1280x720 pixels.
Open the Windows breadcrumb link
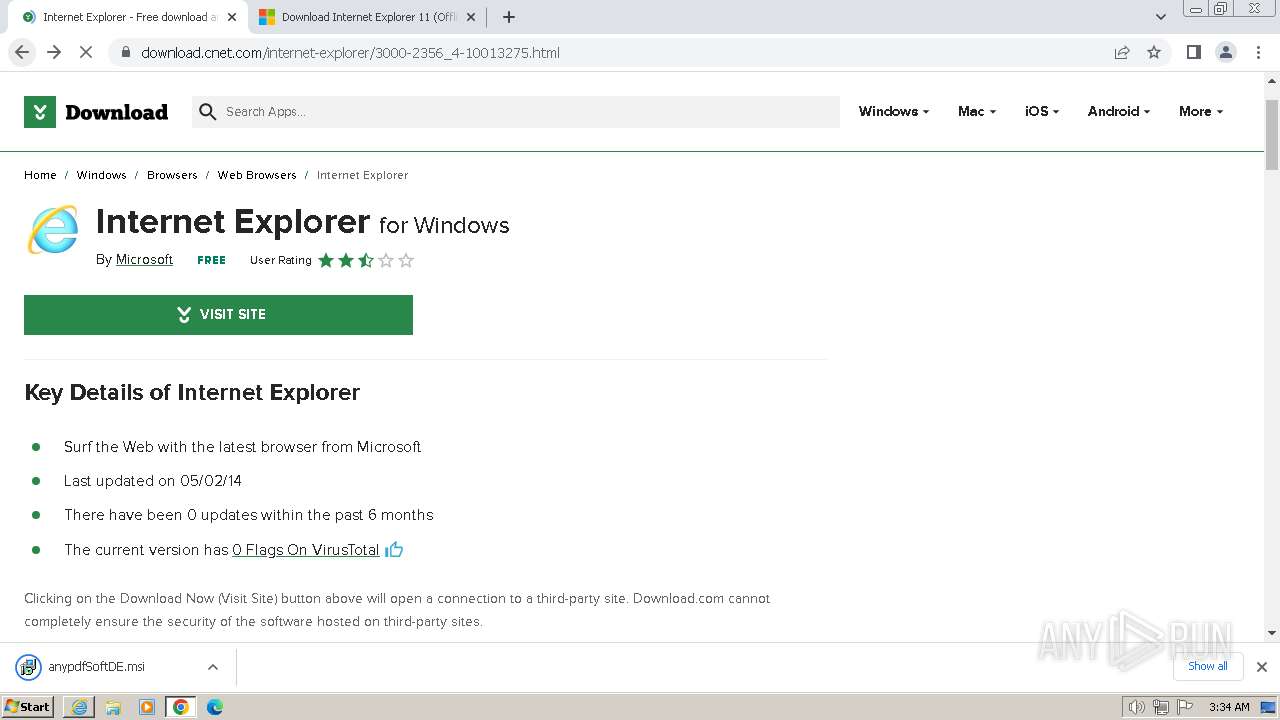coord(101,175)
